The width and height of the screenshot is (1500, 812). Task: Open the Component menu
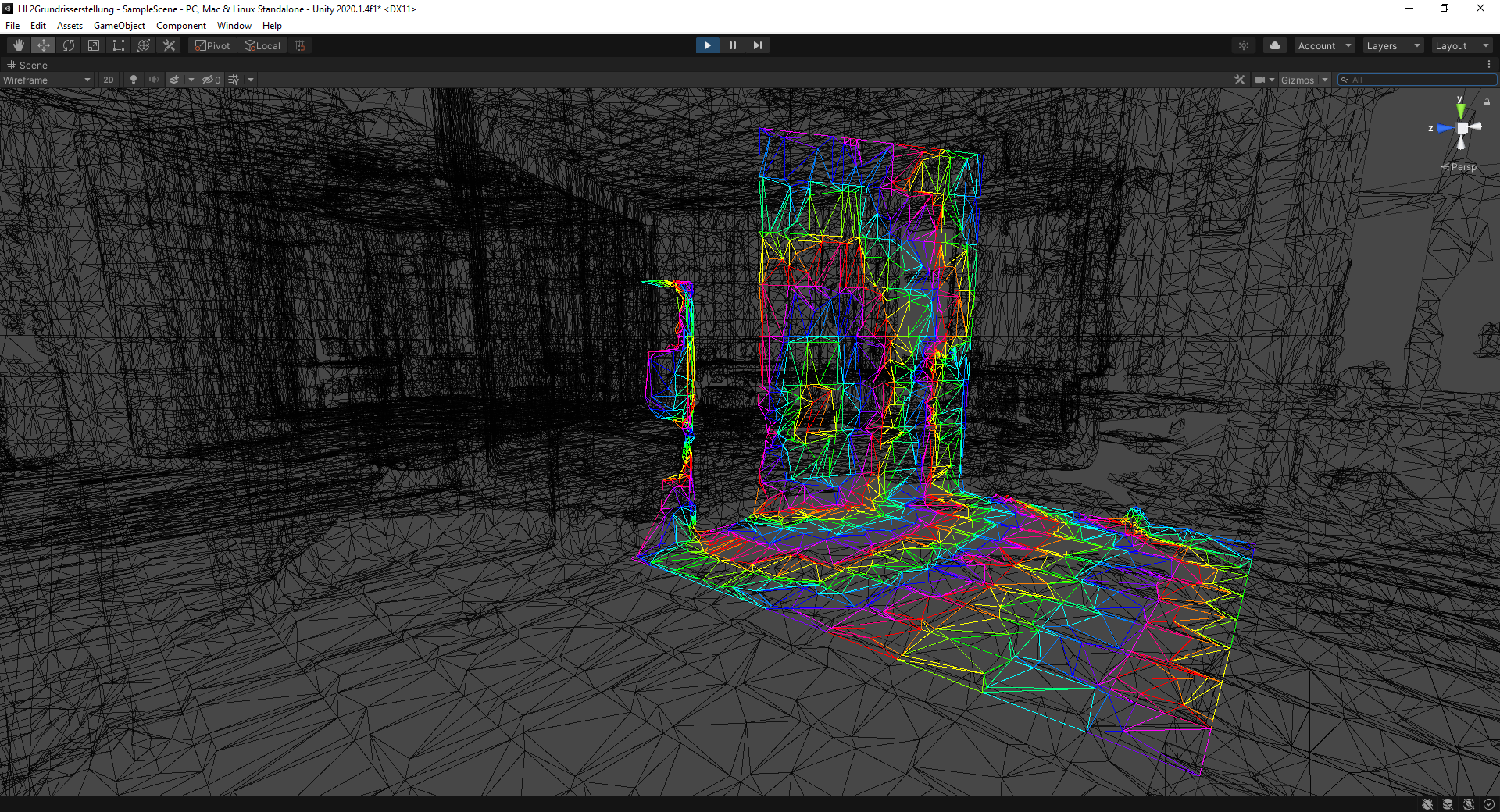point(180,26)
